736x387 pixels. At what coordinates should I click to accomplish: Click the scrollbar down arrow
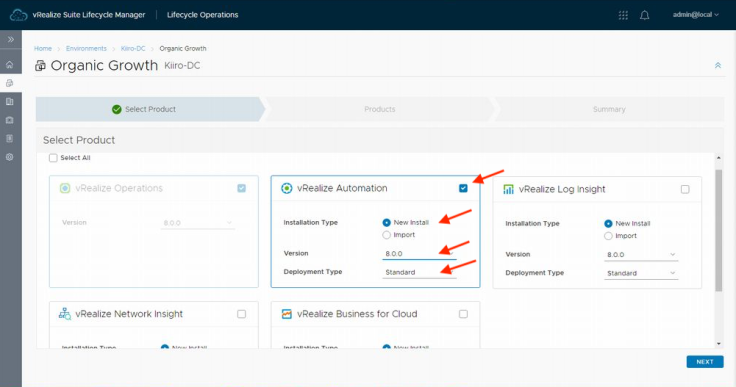point(719,344)
